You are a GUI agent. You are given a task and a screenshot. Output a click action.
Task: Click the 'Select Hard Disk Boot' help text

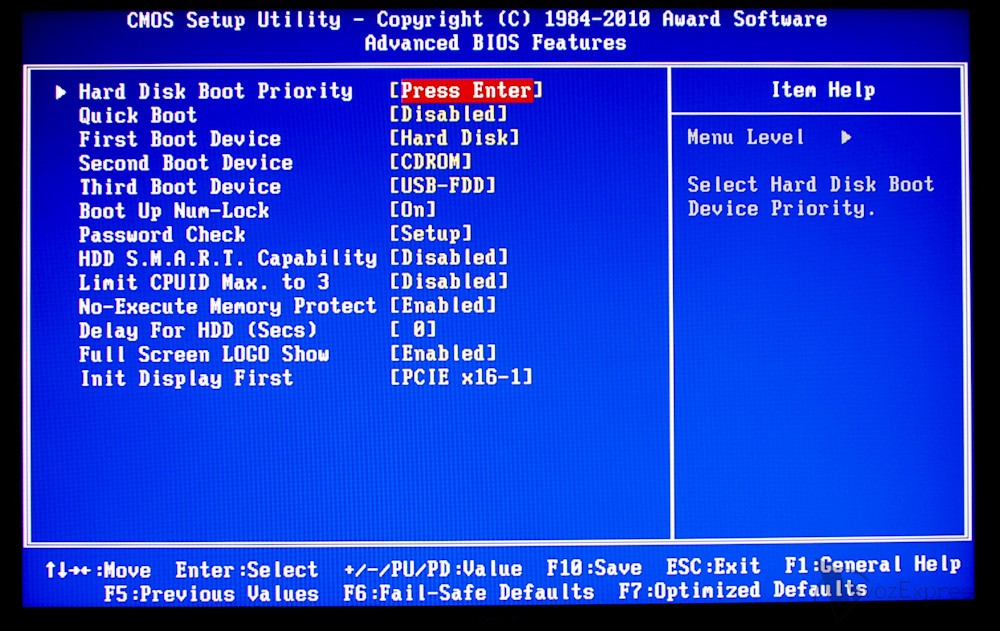811,184
